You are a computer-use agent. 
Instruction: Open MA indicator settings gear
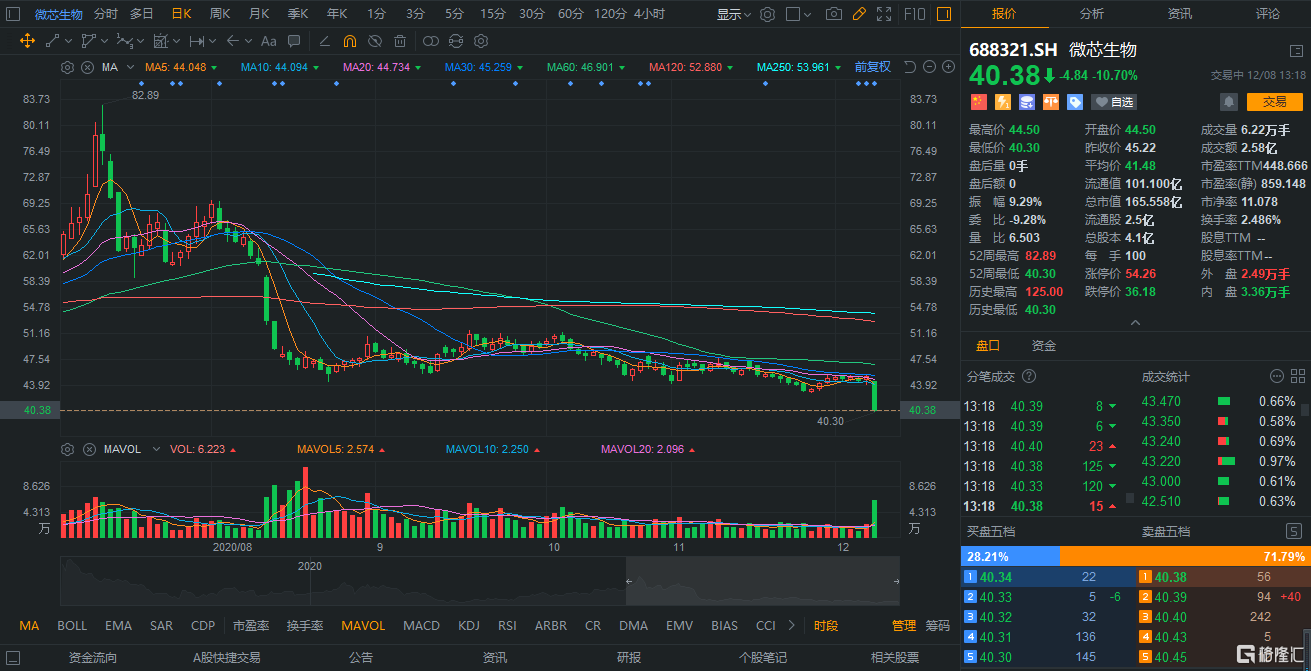(x=67, y=67)
